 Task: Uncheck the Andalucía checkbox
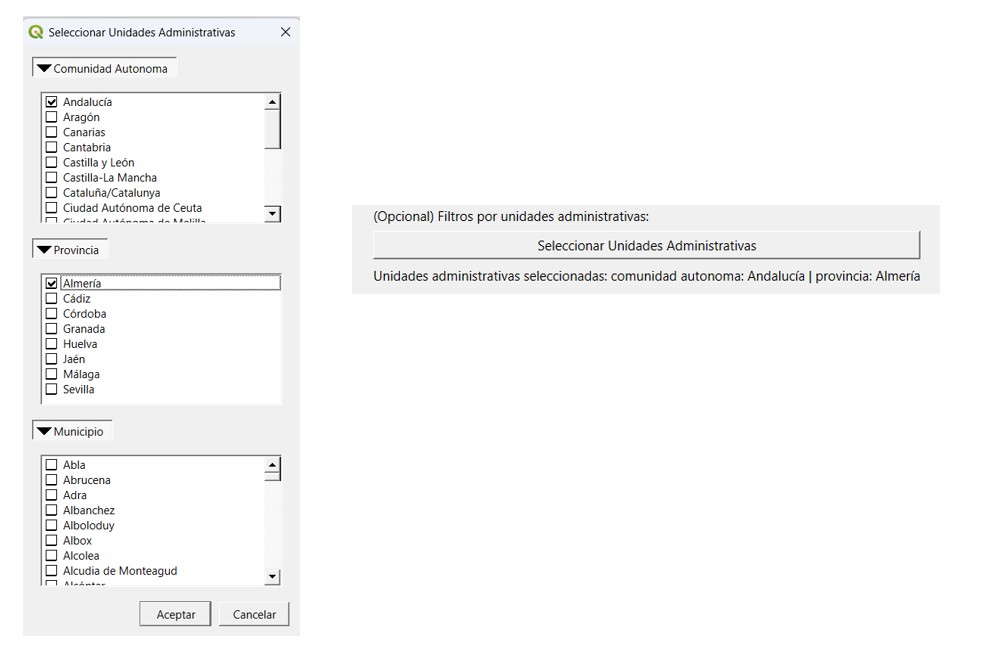(x=52, y=102)
